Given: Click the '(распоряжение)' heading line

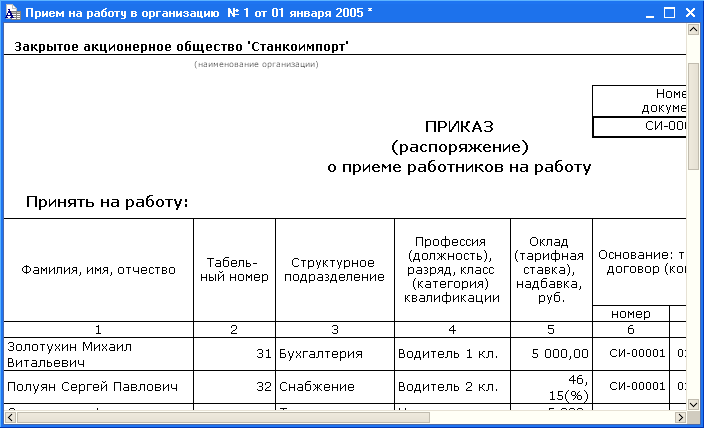Looking at the screenshot, I should tap(460, 147).
